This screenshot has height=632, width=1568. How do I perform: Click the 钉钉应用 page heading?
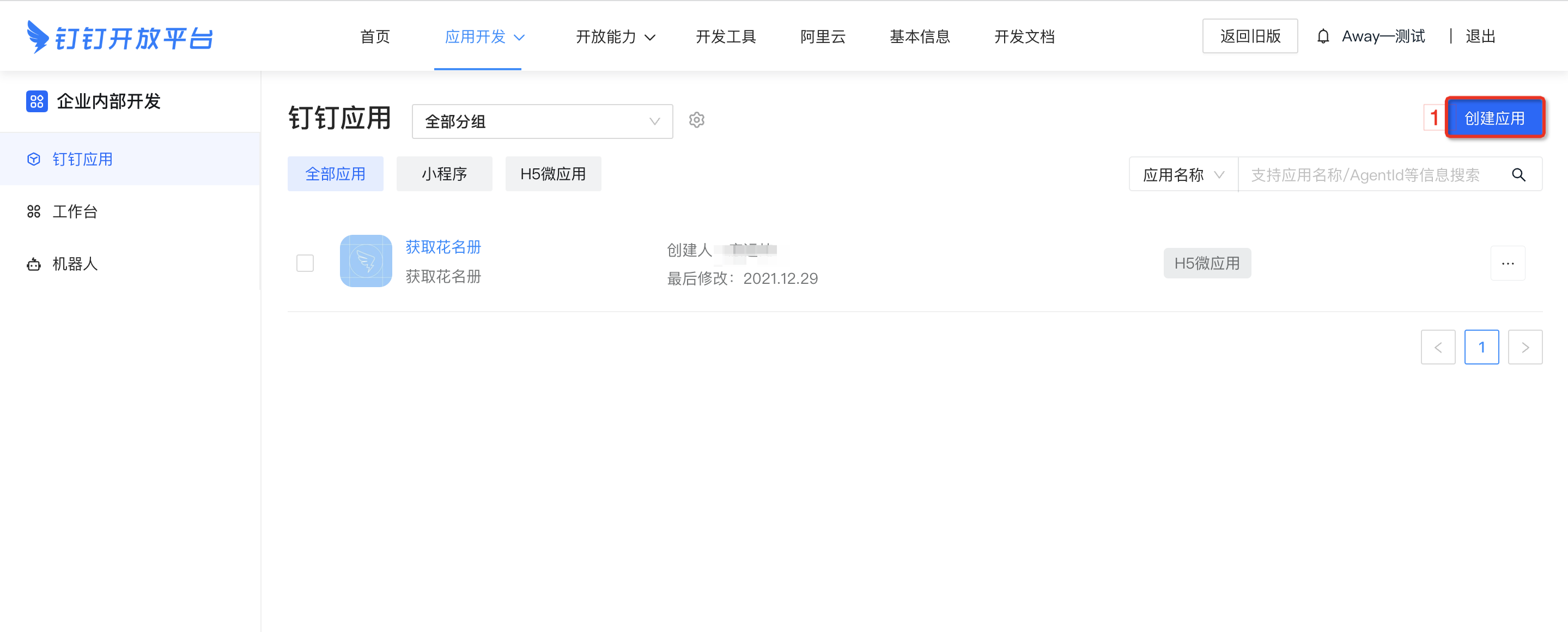[x=339, y=118]
